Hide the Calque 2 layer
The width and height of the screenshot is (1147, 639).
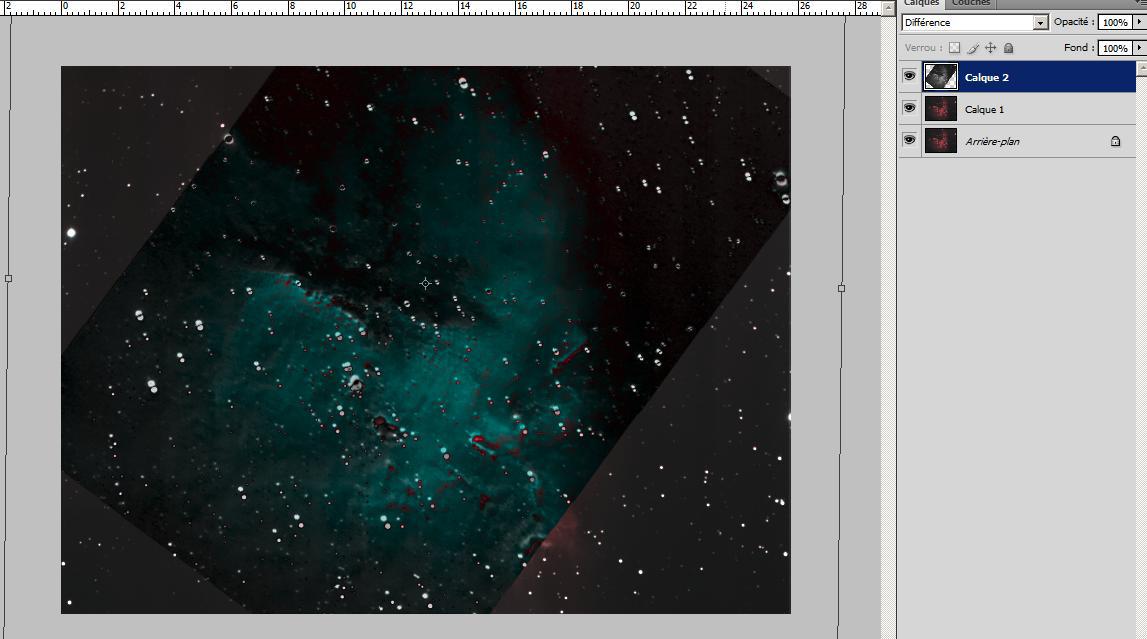(909, 76)
